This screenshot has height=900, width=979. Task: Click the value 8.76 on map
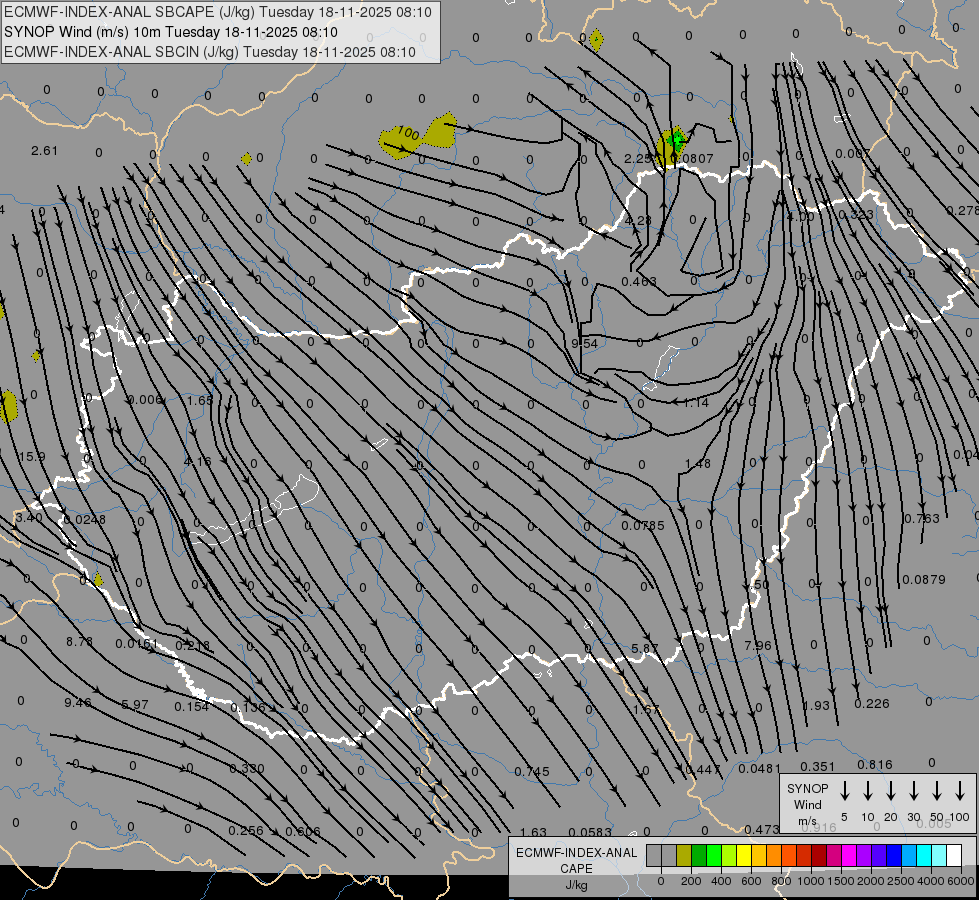[79, 641]
